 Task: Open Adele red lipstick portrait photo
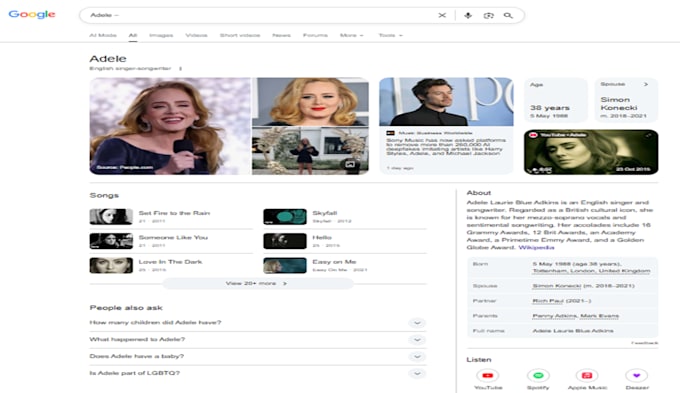coord(311,102)
